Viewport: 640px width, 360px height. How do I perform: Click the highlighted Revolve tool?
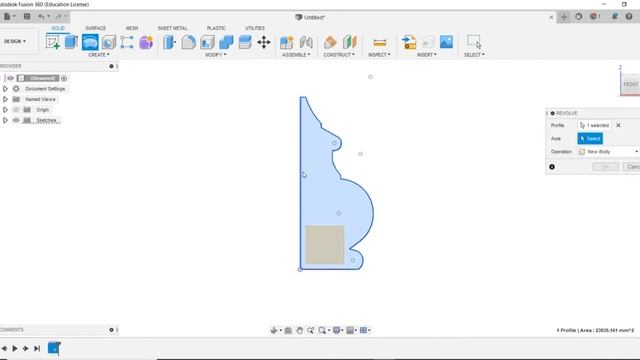[90, 42]
